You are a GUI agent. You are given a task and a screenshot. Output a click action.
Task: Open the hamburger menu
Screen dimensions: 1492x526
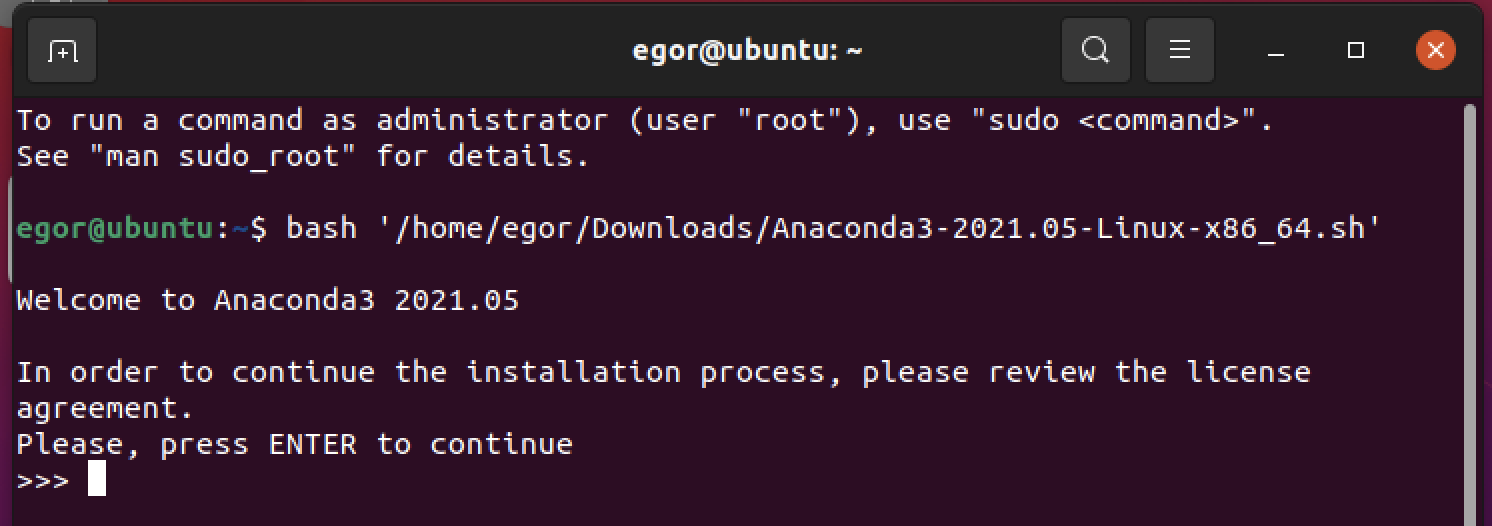tap(1179, 50)
